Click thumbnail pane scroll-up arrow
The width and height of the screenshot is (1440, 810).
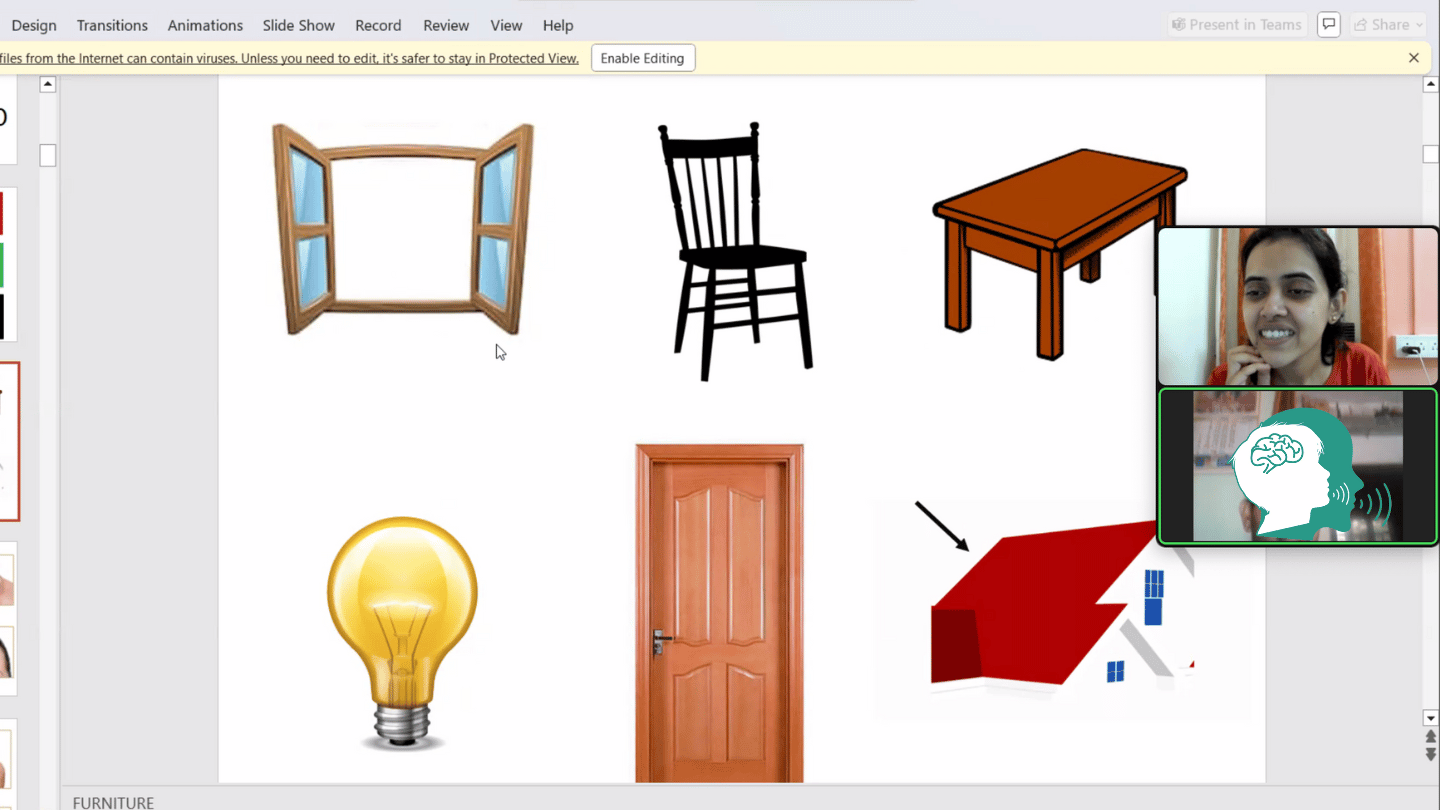click(47, 85)
